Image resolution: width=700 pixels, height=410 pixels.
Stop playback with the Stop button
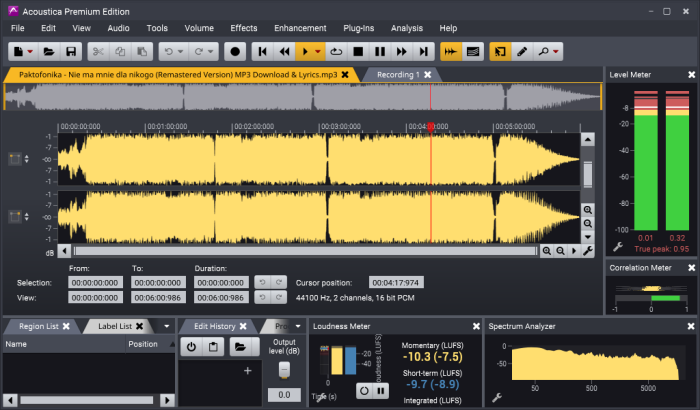(x=358, y=52)
